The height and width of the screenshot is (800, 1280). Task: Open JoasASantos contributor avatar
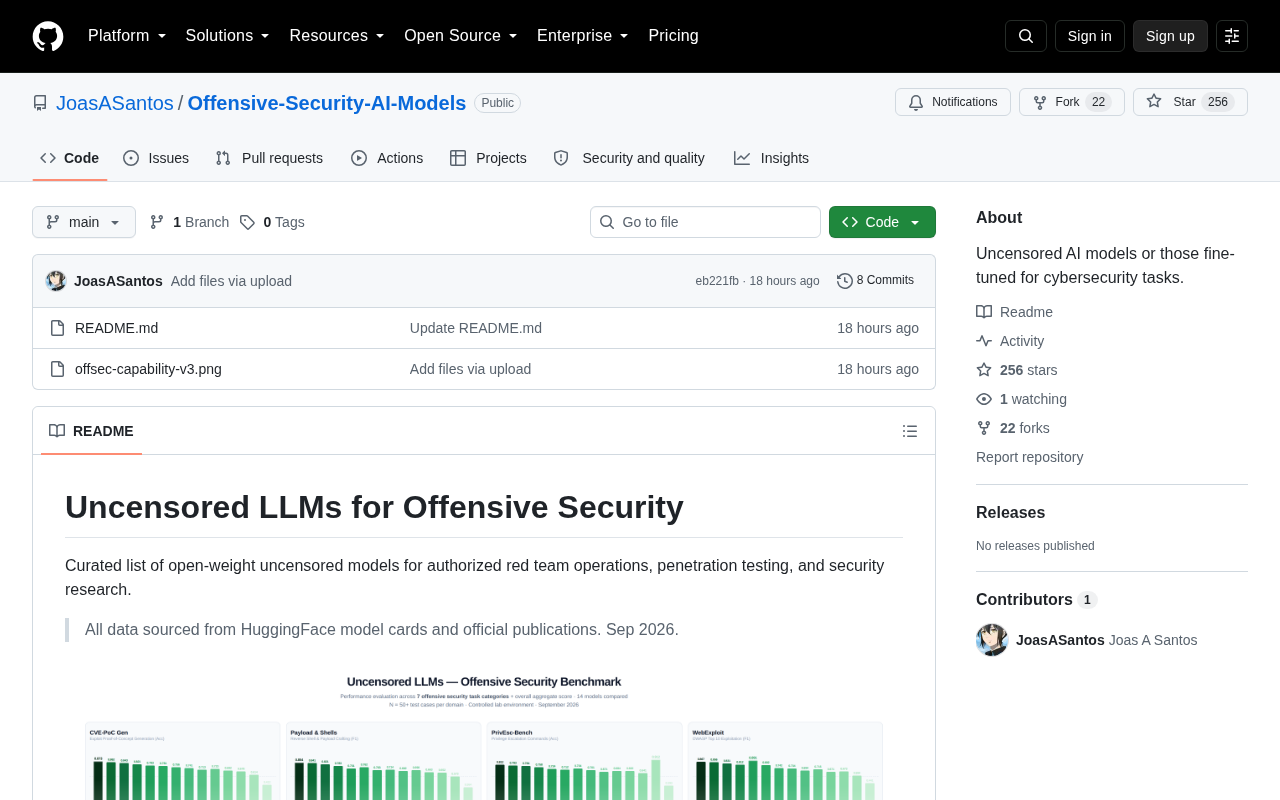pyautogui.click(x=992, y=640)
